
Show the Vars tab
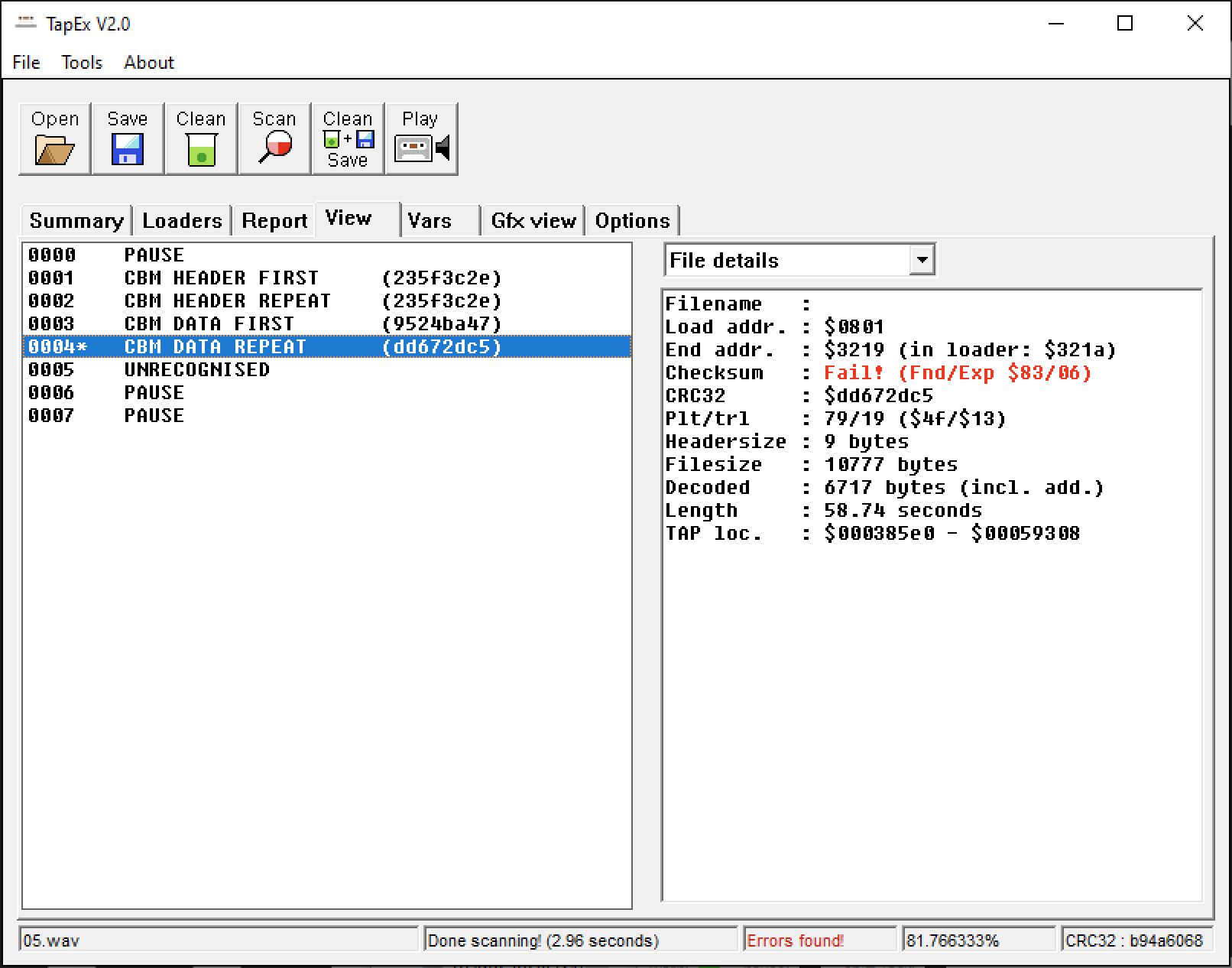[x=430, y=221]
